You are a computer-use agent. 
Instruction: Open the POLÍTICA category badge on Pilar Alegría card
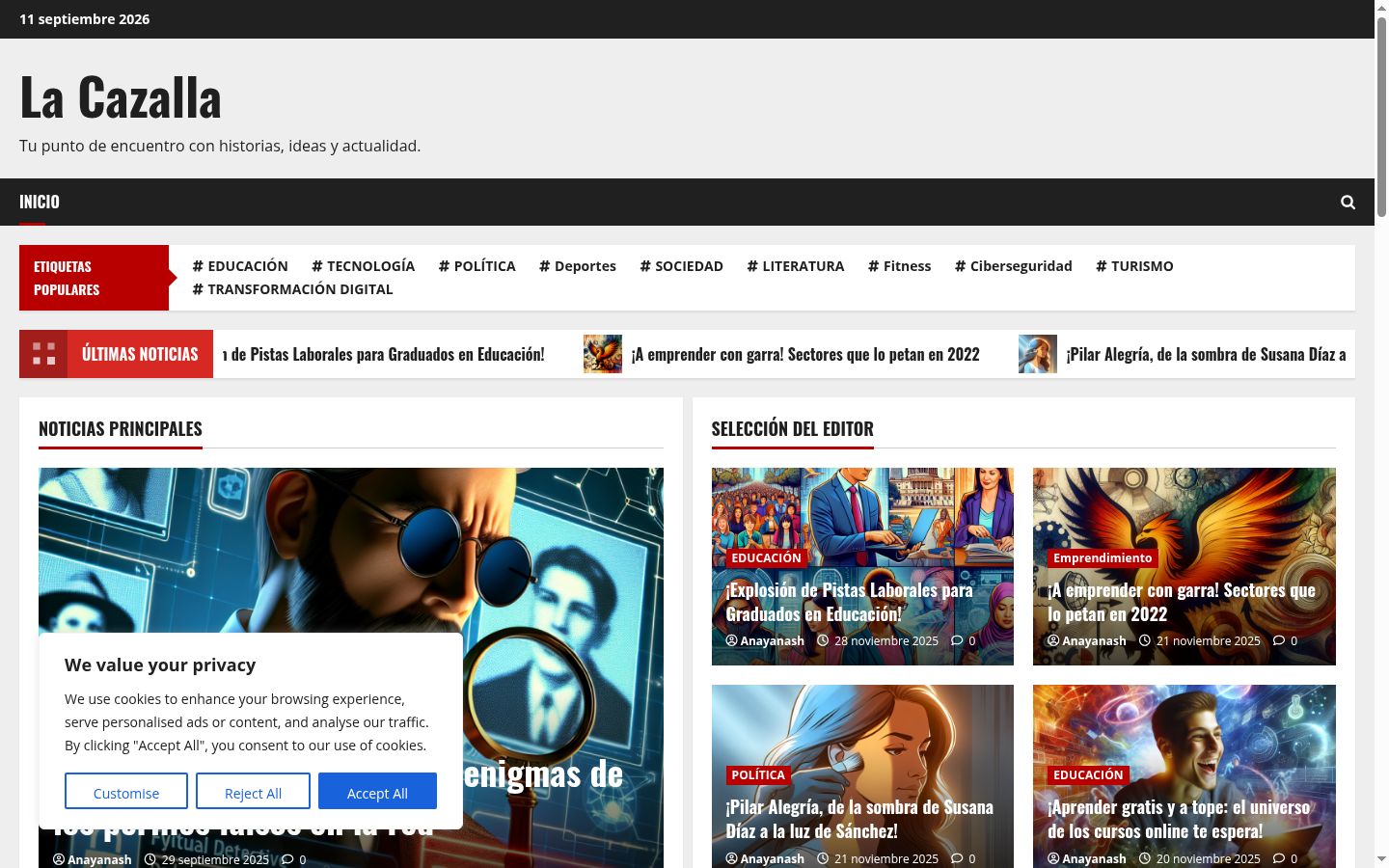click(758, 774)
